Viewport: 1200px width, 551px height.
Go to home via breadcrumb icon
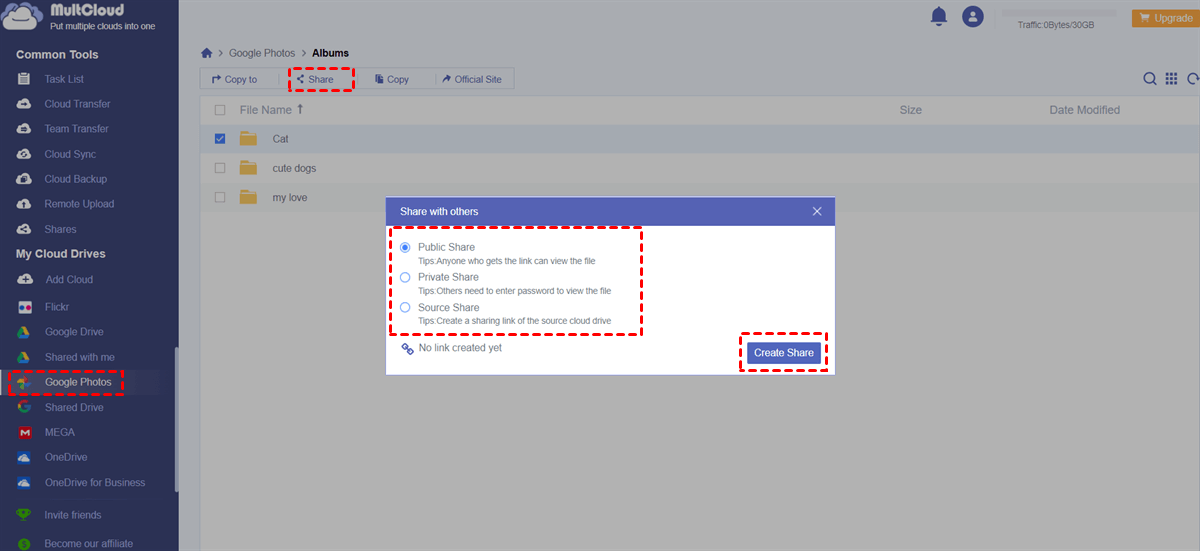(x=206, y=53)
